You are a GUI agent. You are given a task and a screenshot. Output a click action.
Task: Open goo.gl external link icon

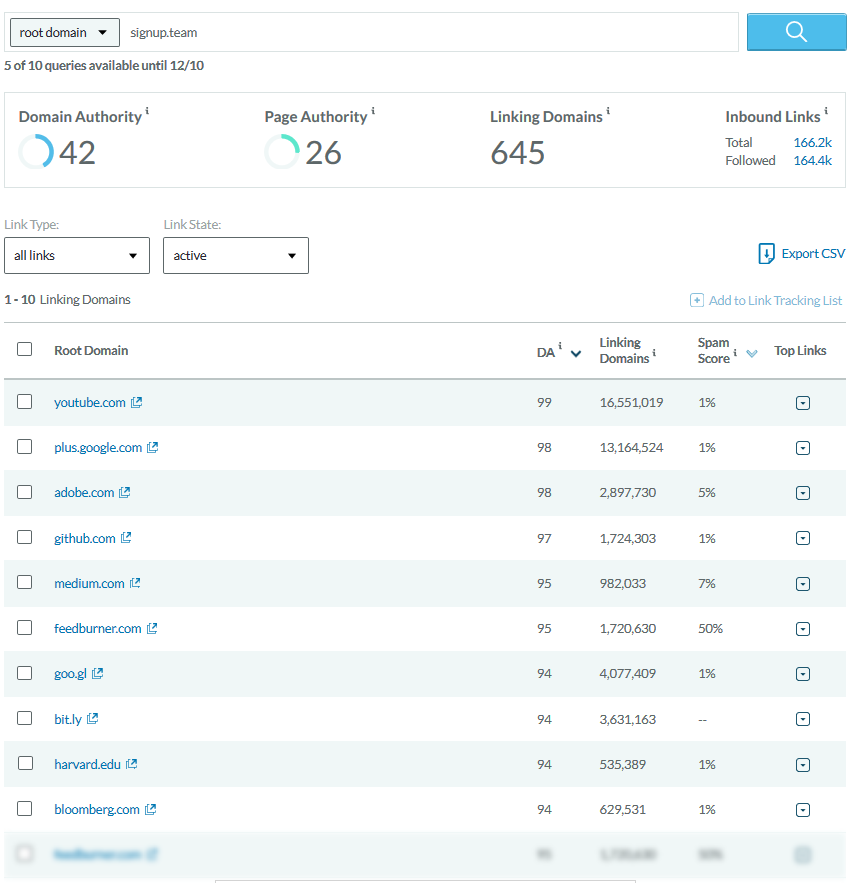pos(97,673)
